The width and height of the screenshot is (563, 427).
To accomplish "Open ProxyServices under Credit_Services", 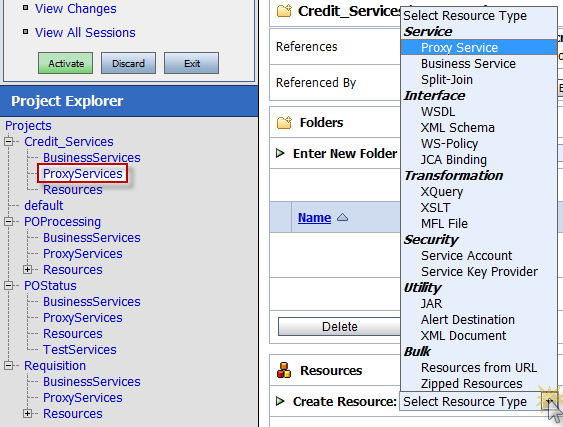I will [83, 173].
